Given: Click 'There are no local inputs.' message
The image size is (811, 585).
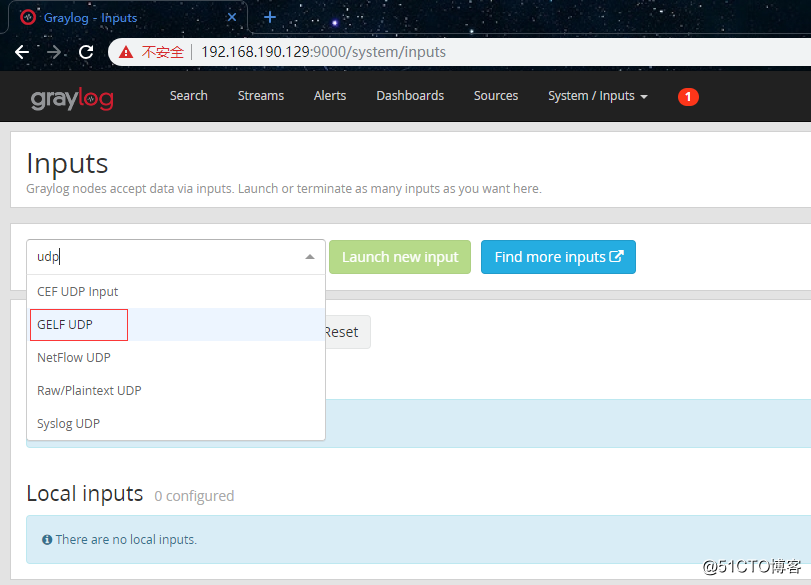Looking at the screenshot, I should (x=126, y=539).
